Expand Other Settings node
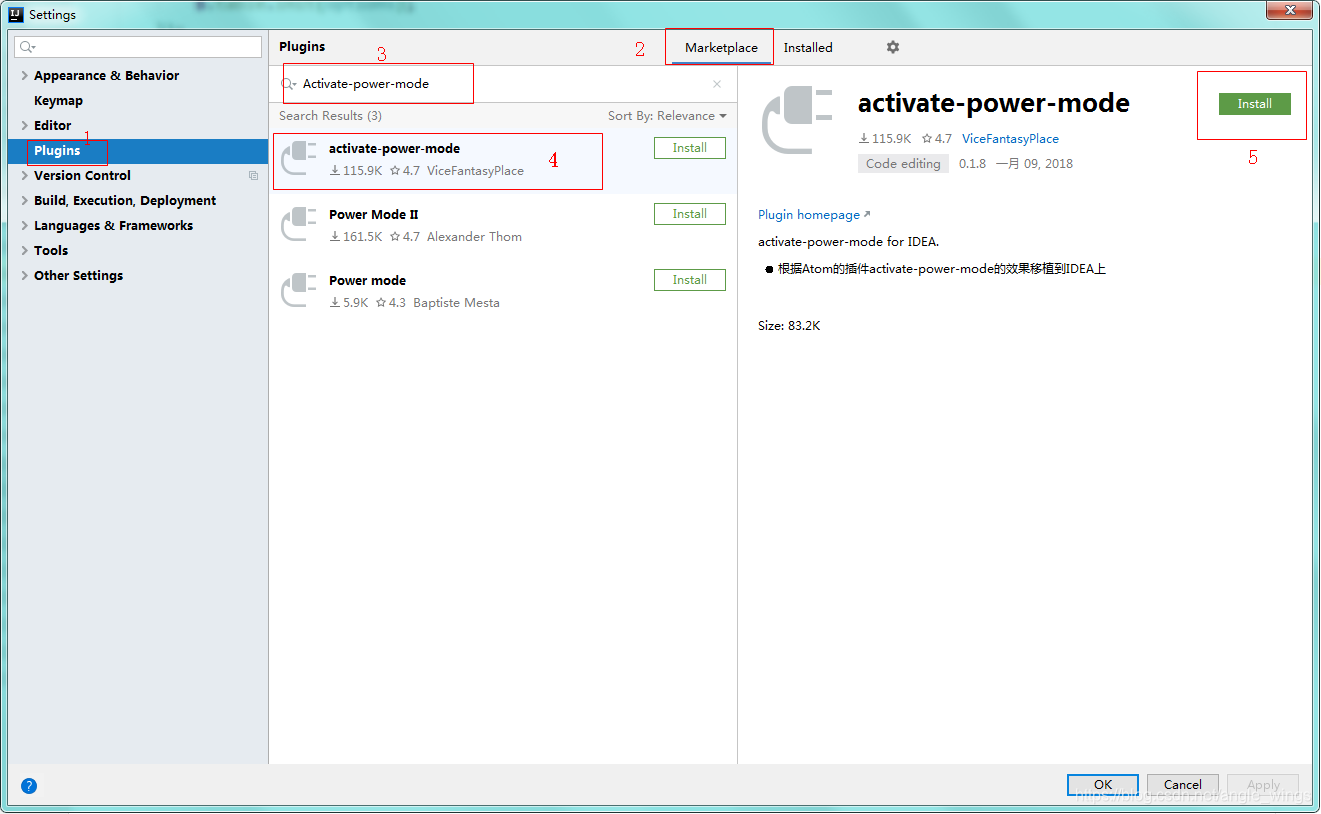 click(x=24, y=276)
